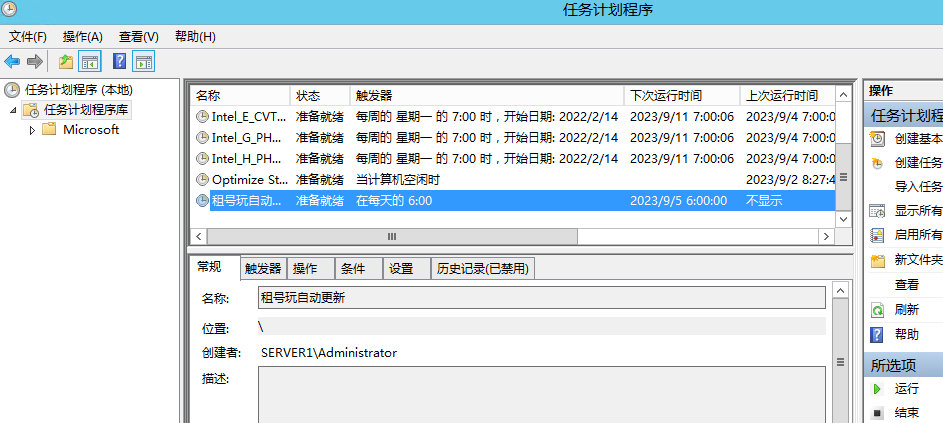The width and height of the screenshot is (943, 423).
Task: Click the 创建者 value SERVER1\Administrator
Action: (329, 353)
